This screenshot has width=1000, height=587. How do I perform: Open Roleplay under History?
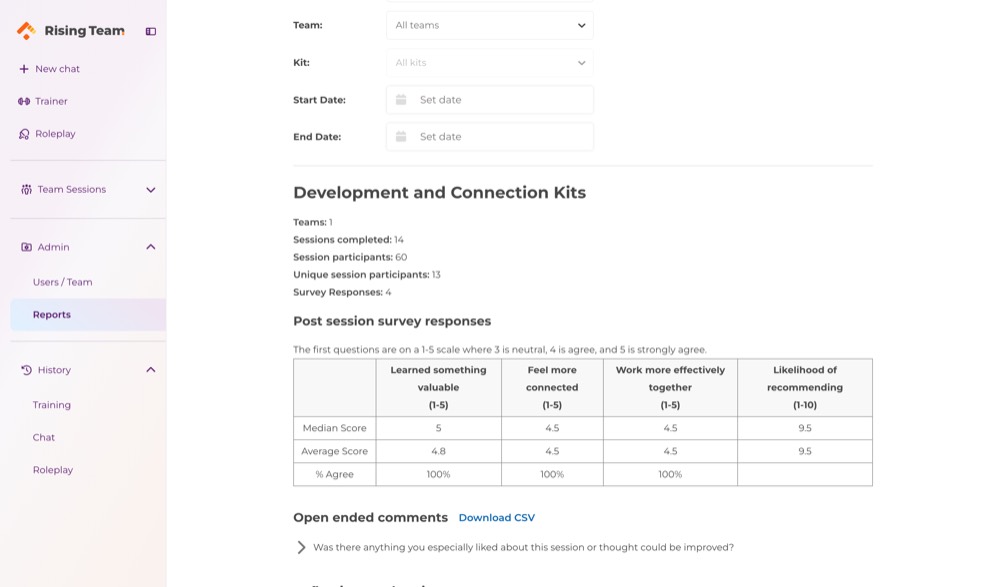coord(53,470)
